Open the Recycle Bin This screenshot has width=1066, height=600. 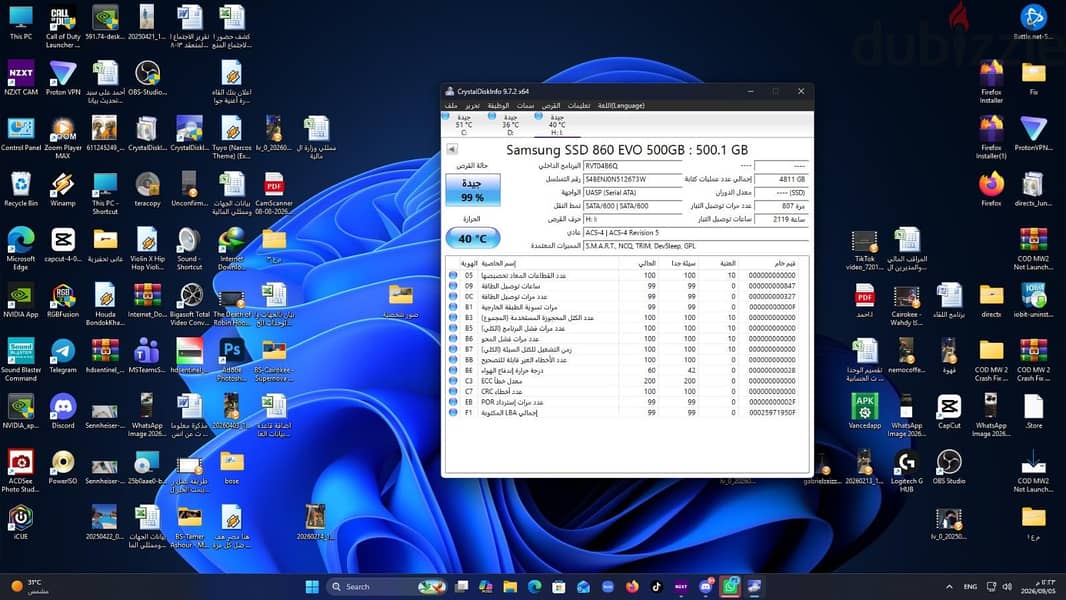[x=20, y=189]
